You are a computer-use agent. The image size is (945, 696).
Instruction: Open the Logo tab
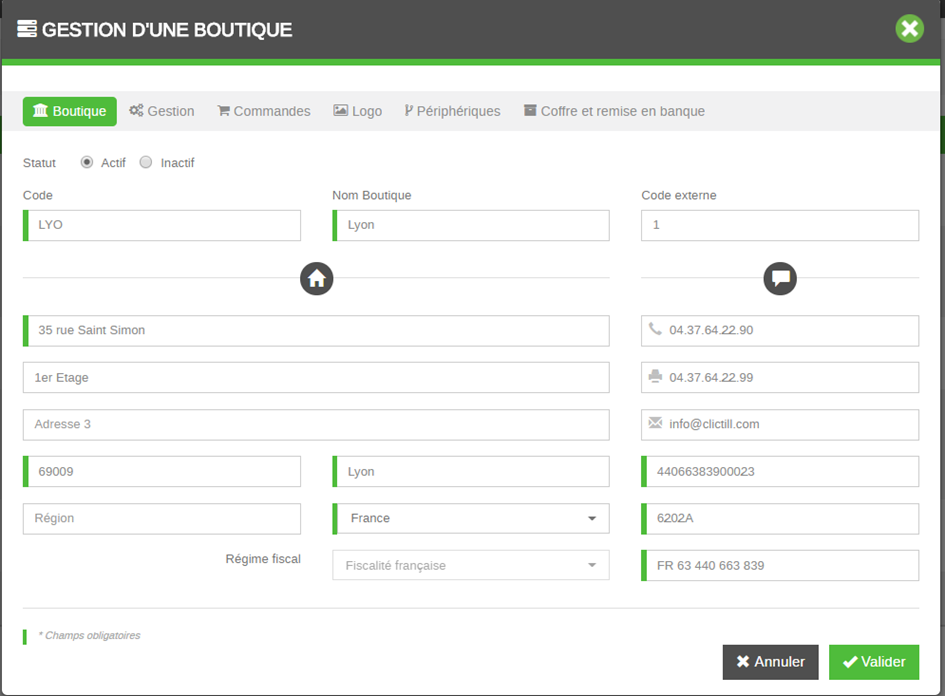(358, 111)
